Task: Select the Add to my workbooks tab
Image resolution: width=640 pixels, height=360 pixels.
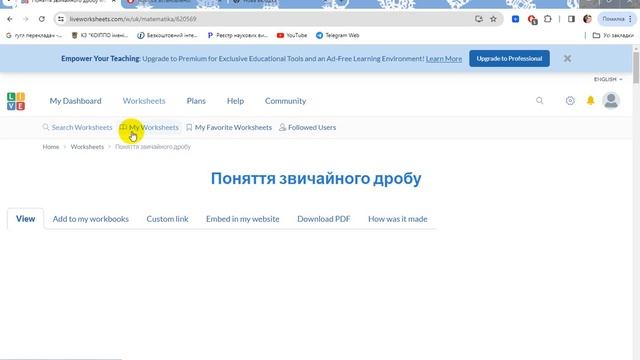Action: 91,219
